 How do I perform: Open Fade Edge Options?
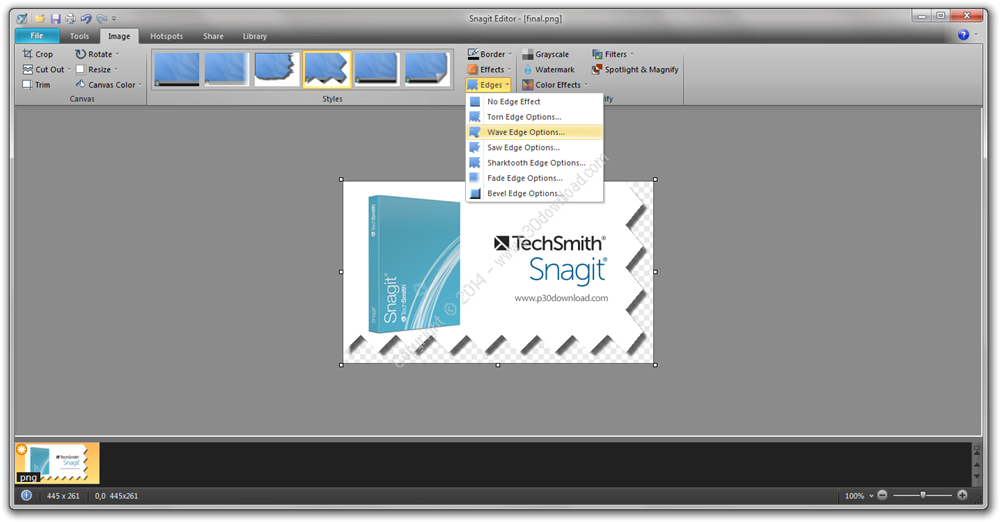click(x=534, y=178)
